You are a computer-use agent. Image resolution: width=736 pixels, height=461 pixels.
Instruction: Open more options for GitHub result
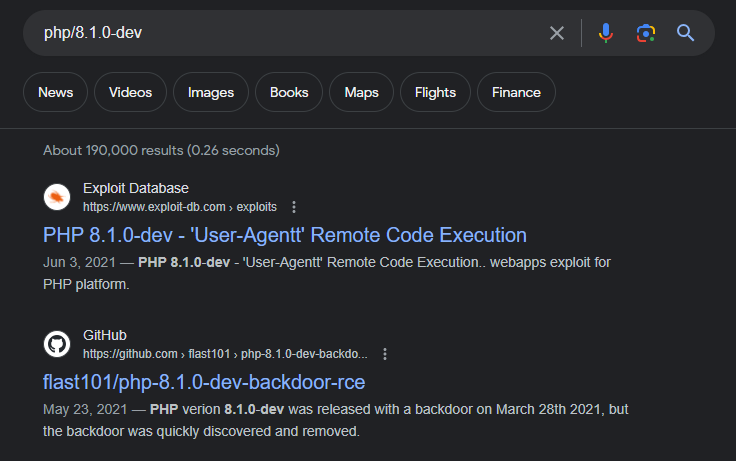pos(385,354)
